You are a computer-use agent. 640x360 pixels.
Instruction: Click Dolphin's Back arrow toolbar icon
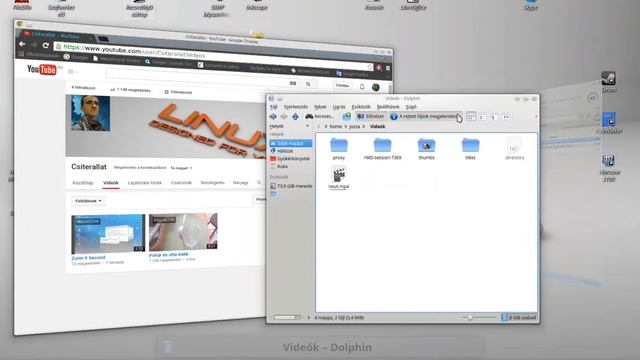pyautogui.click(x=273, y=117)
